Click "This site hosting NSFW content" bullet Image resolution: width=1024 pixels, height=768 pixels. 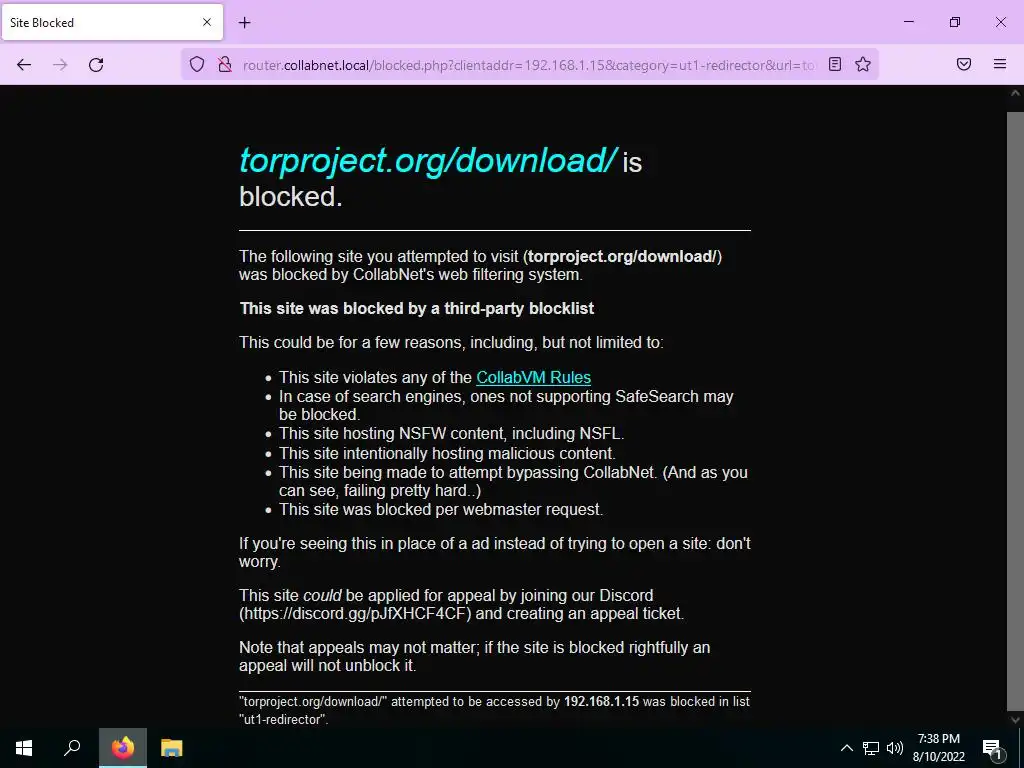[x=451, y=434]
